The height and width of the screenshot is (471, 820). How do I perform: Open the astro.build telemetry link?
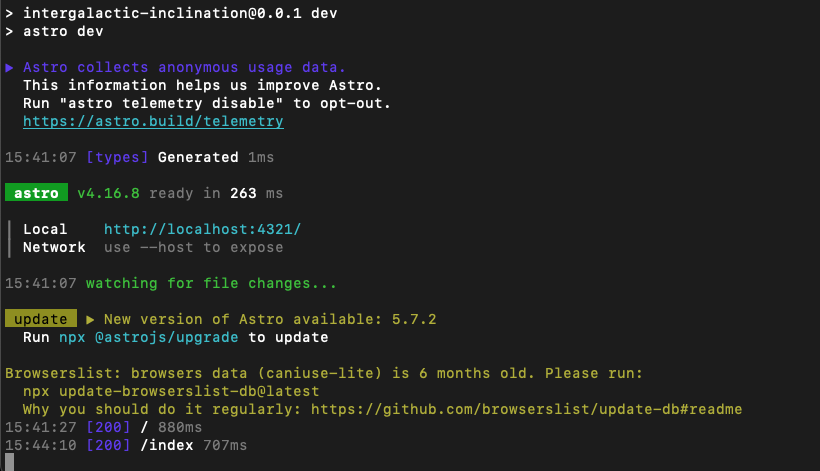point(153,121)
